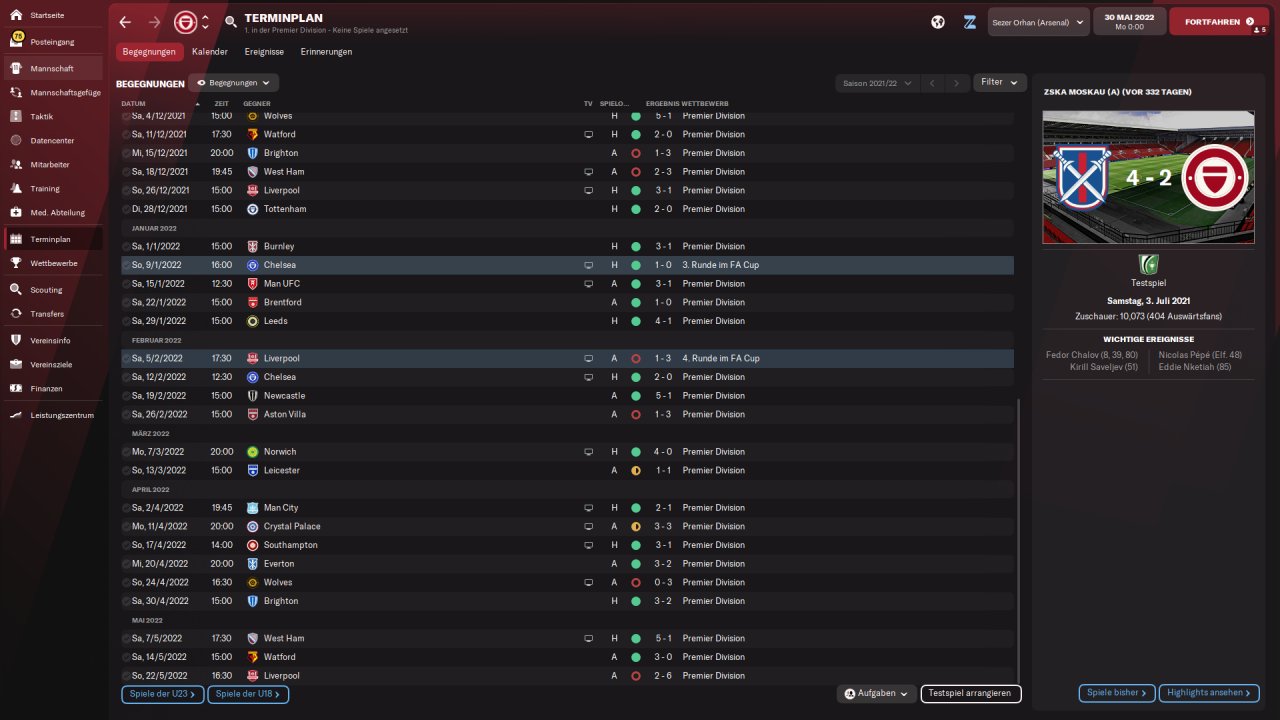Switch to the Ereignisse tab
Viewport: 1280px width, 720px height.
(x=264, y=52)
